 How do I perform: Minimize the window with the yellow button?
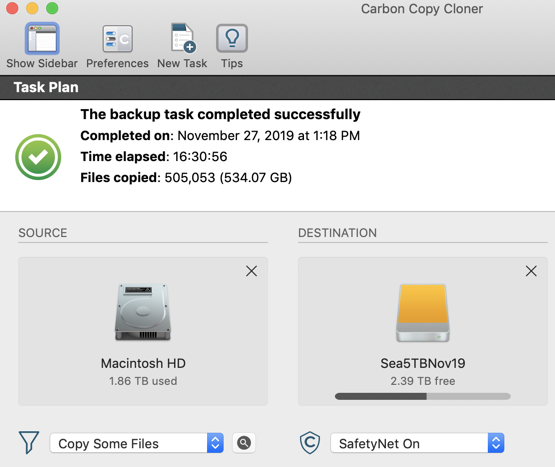click(32, 8)
